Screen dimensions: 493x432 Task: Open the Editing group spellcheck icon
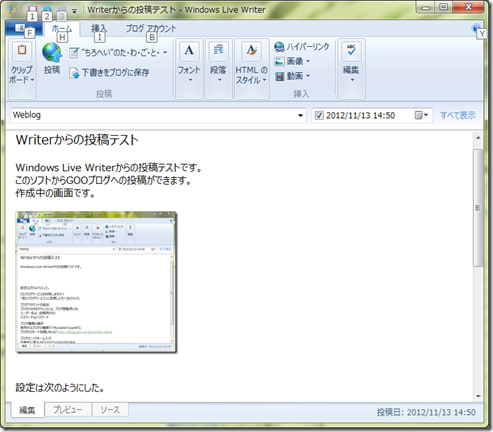pyautogui.click(x=351, y=51)
